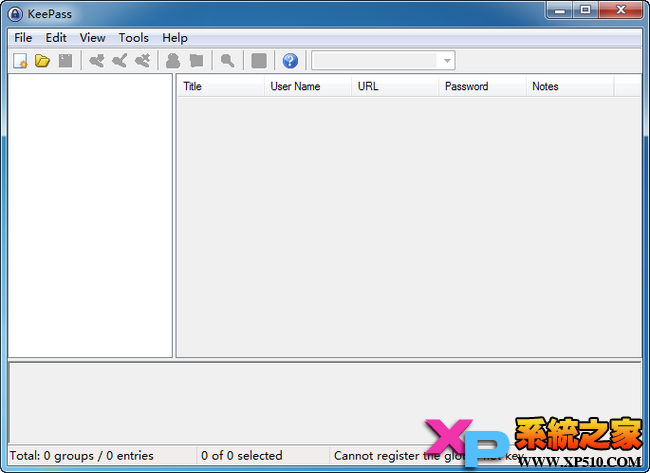Open a database with the folder icon

point(42,61)
